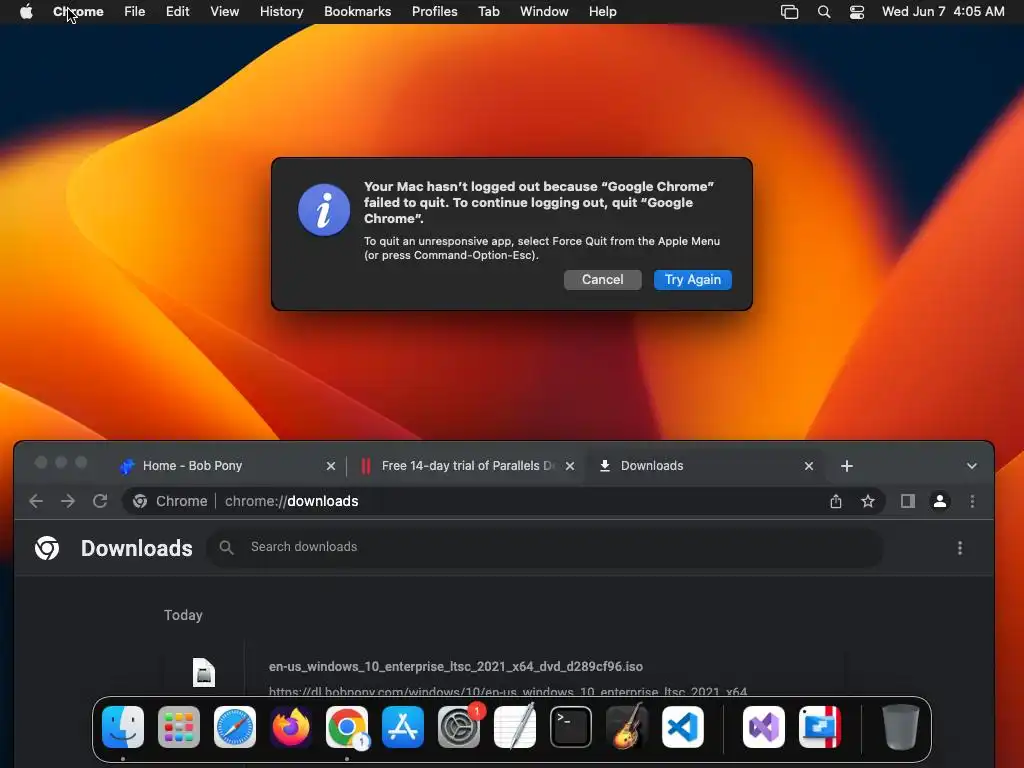Screen dimensions: 1024x768
Task: Switch to Home - Bob Pony tab
Action: (225, 466)
